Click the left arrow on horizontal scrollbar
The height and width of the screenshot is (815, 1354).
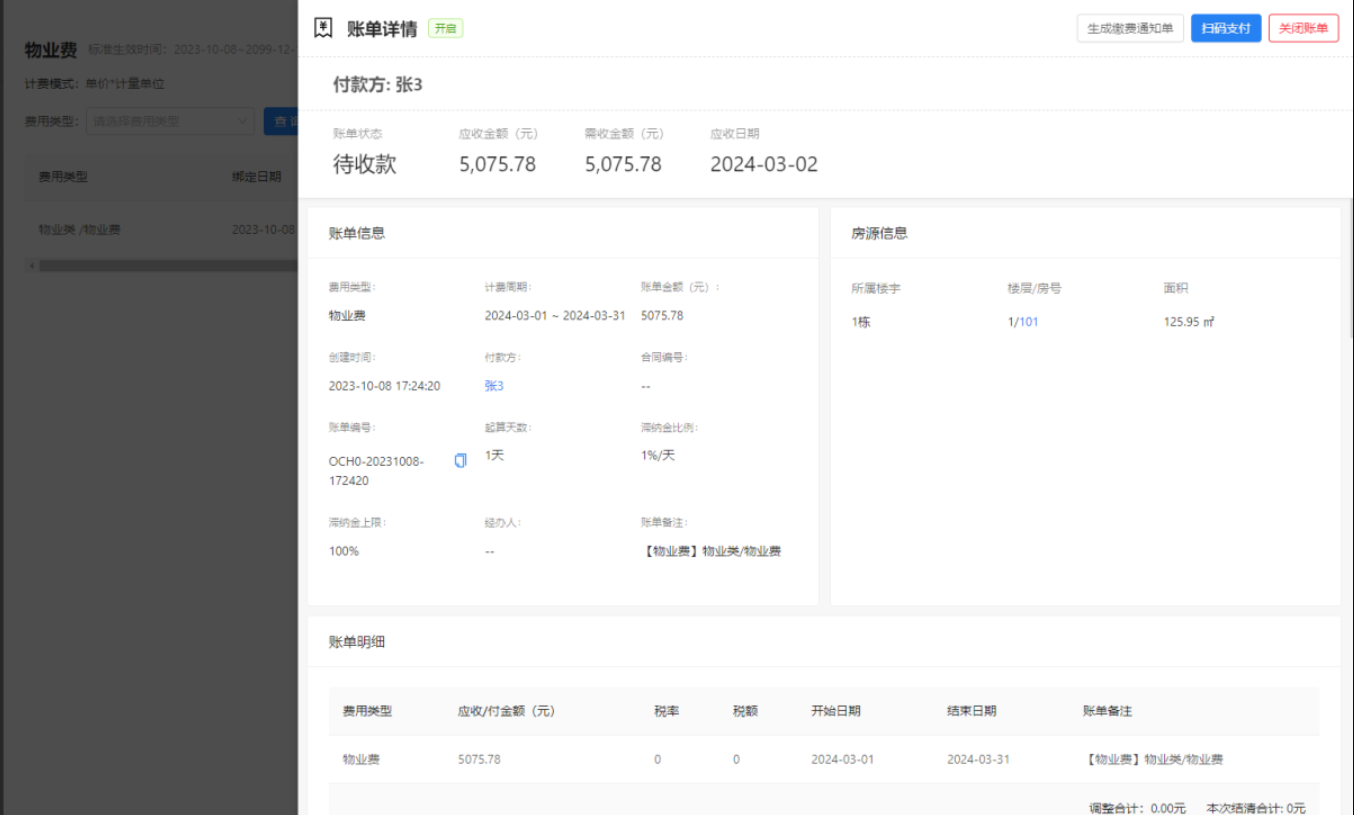pyautogui.click(x=31, y=265)
